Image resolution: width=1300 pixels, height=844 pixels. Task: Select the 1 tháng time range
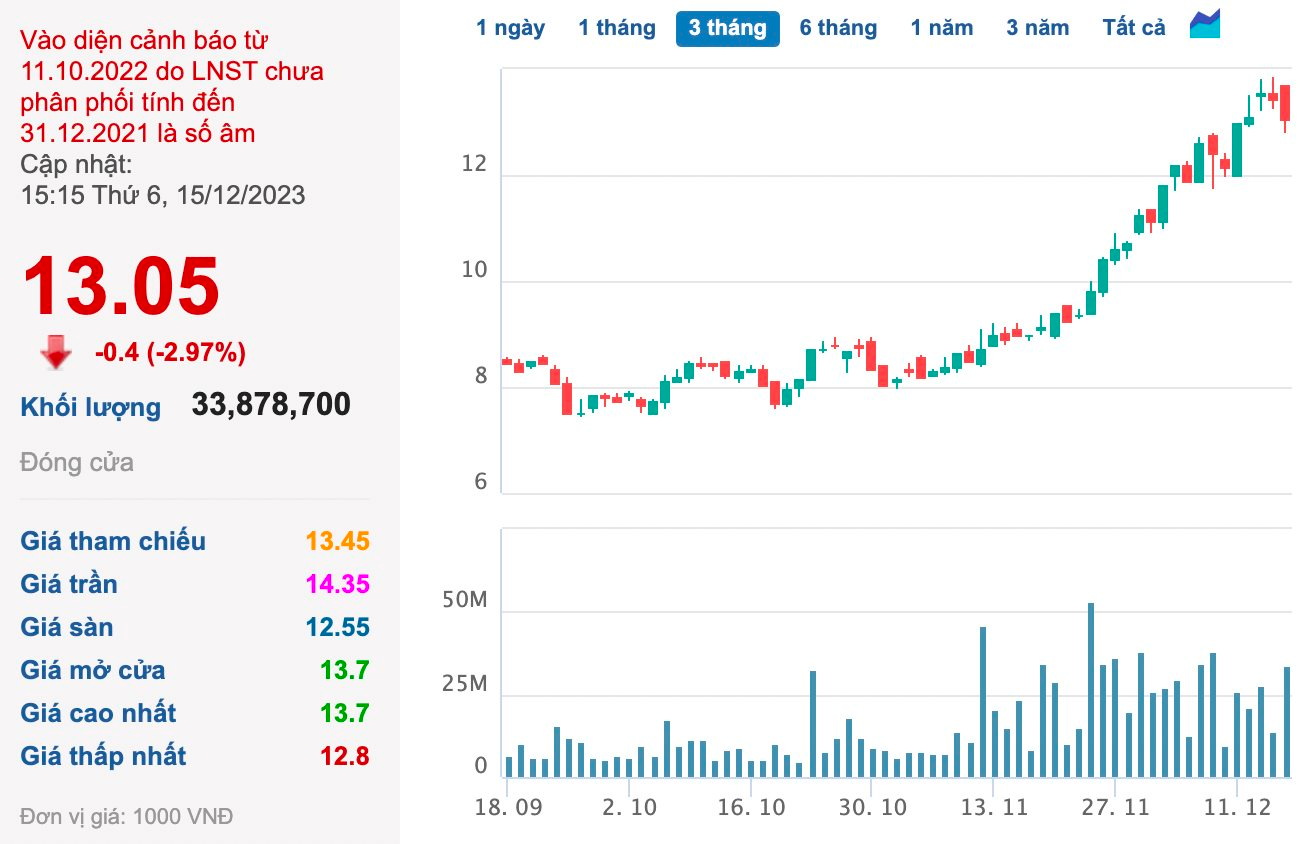[617, 28]
